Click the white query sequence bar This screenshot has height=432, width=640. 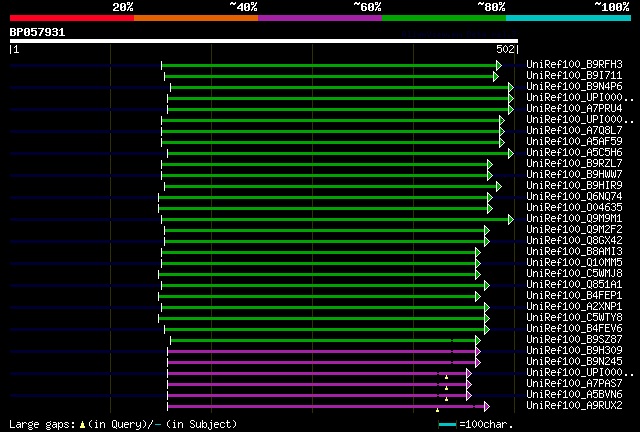(x=264, y=41)
